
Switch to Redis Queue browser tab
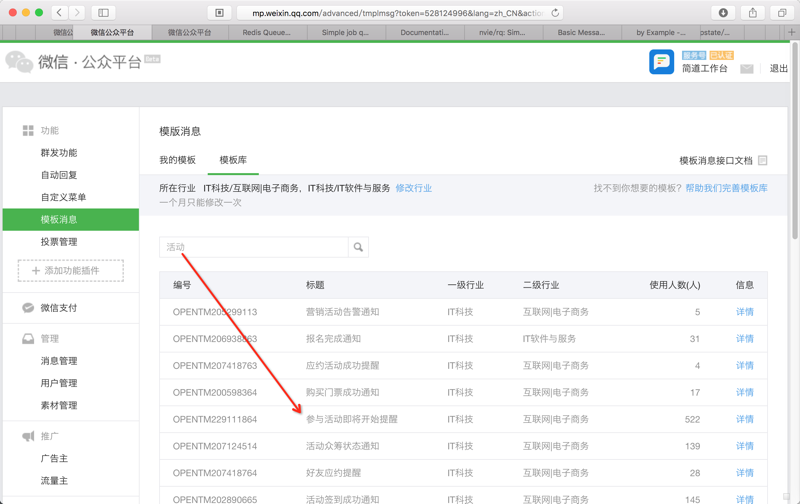tap(266, 32)
